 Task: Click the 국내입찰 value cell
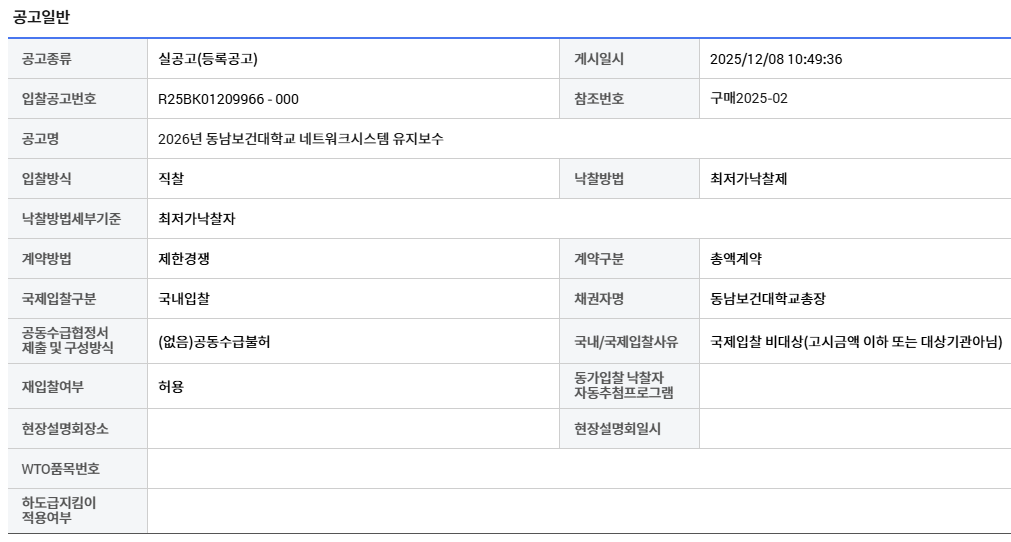[184, 299]
